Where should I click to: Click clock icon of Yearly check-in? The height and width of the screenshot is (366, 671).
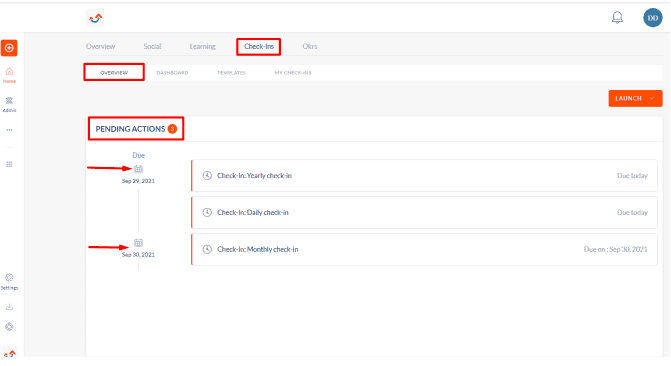[x=207, y=176]
